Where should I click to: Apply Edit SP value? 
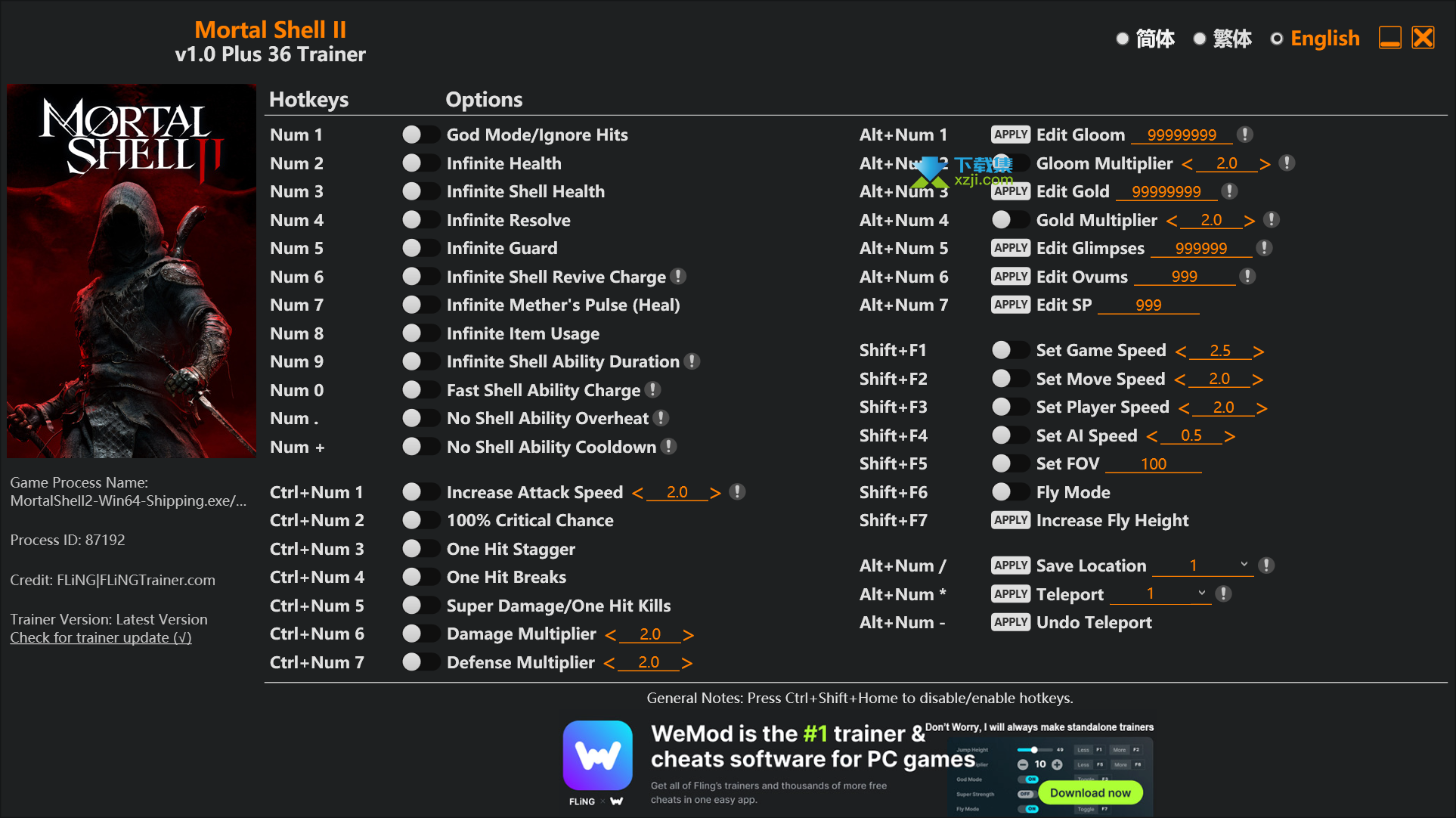coord(1011,305)
